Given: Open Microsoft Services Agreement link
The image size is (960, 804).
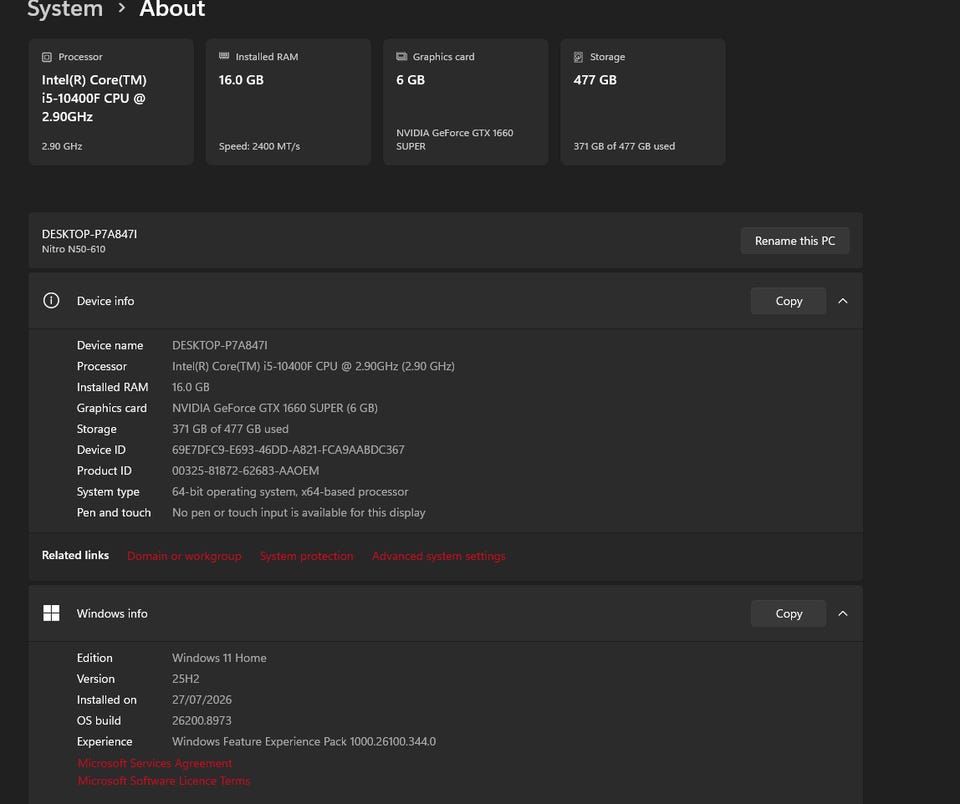Looking at the screenshot, I should [x=155, y=763].
